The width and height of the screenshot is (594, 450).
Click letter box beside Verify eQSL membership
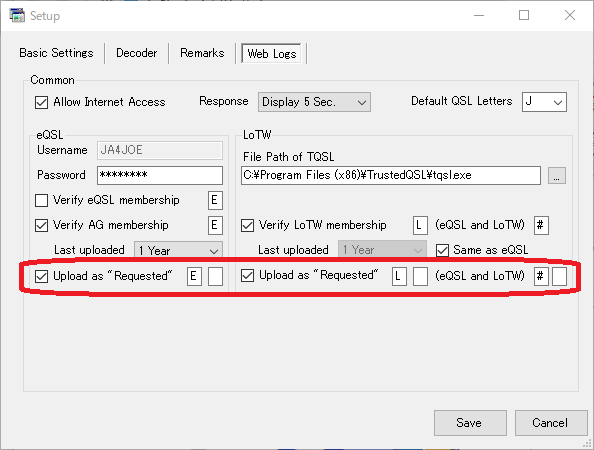[x=215, y=200]
